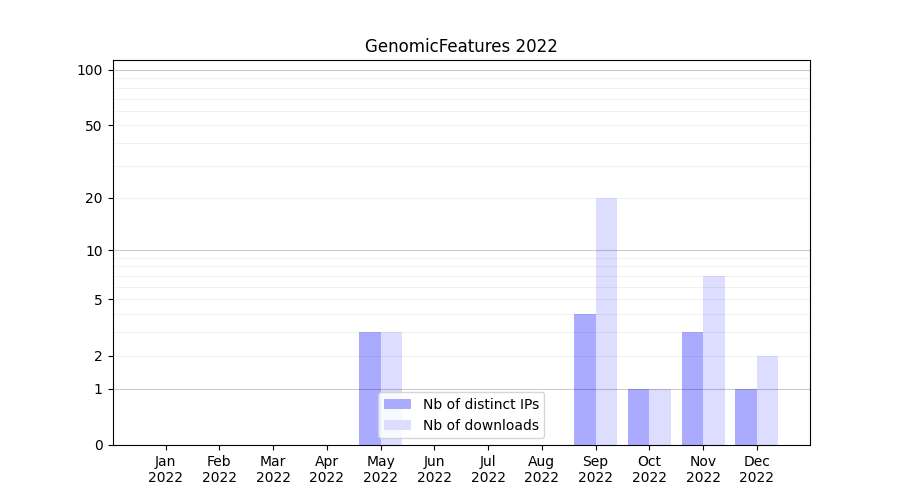Click the Dec 2022 downloads bar
Screen dimensions: 900x500
click(x=767, y=400)
